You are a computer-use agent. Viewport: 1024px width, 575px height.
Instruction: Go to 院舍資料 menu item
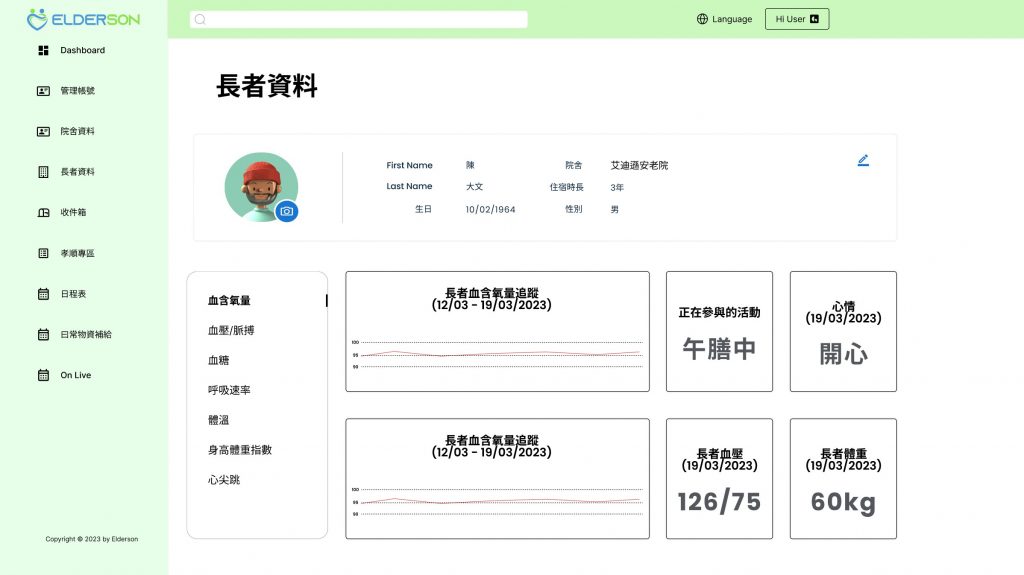coord(77,131)
